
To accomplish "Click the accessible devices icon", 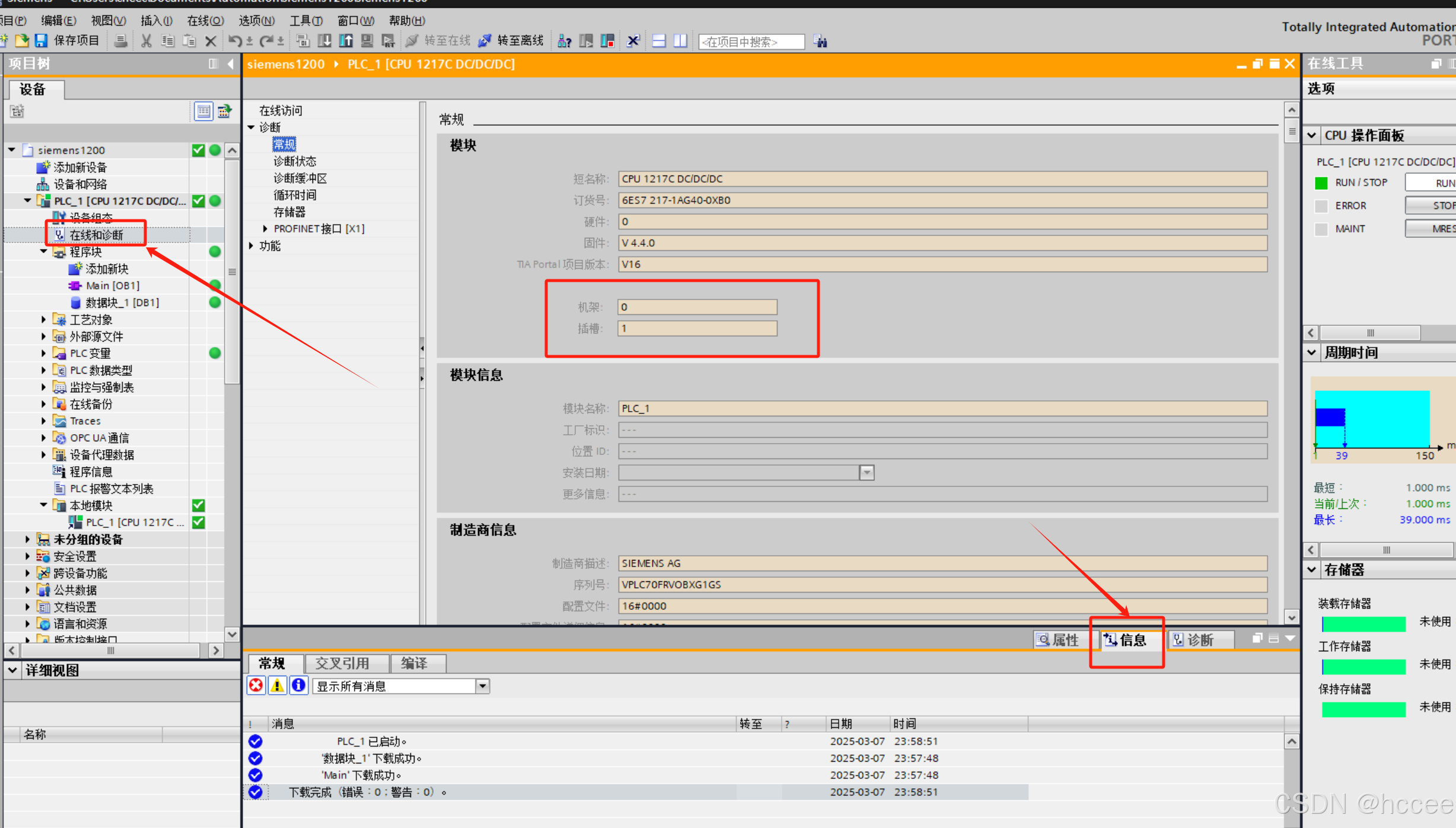I will pyautogui.click(x=564, y=40).
